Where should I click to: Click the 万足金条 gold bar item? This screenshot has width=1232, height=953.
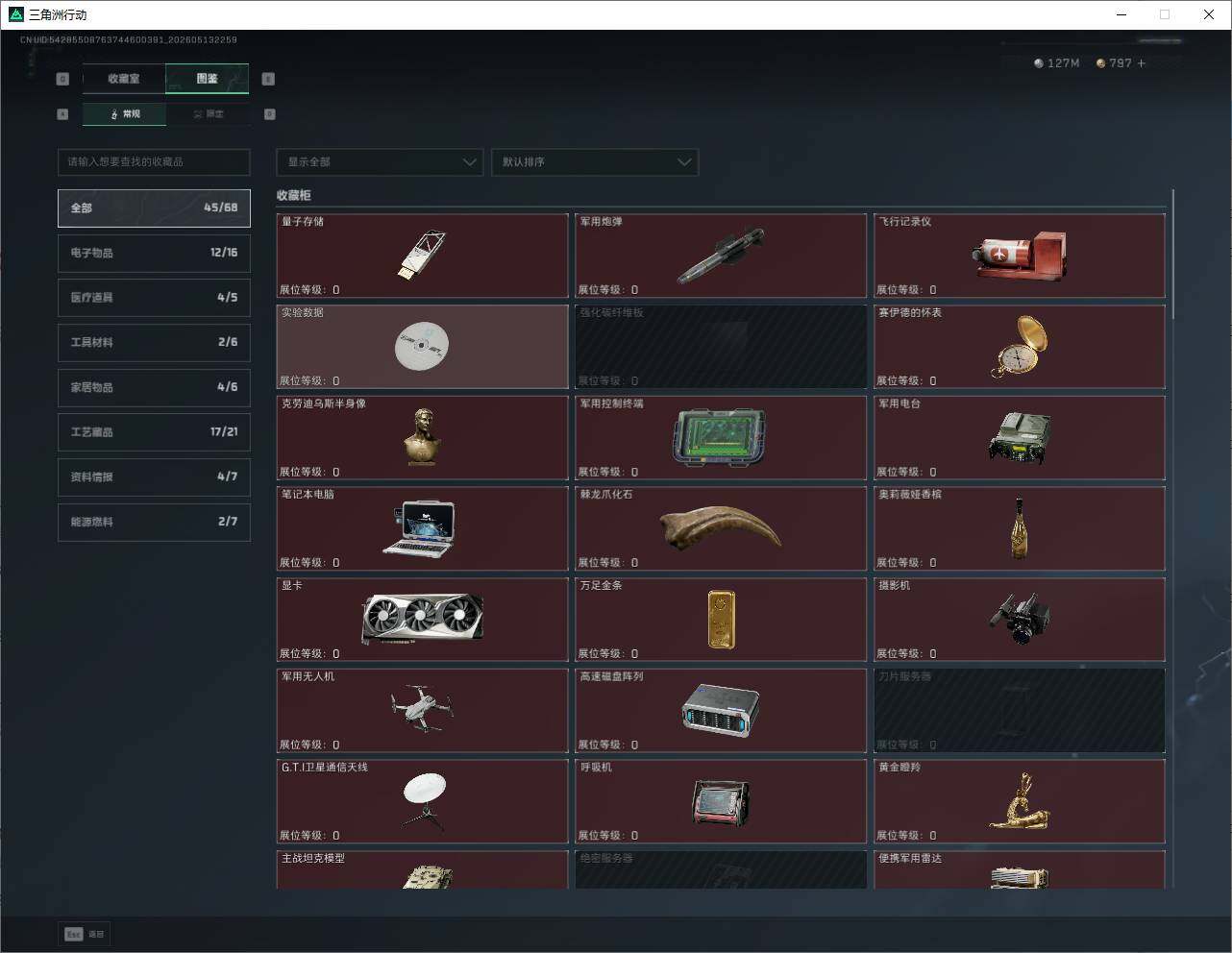(721, 620)
